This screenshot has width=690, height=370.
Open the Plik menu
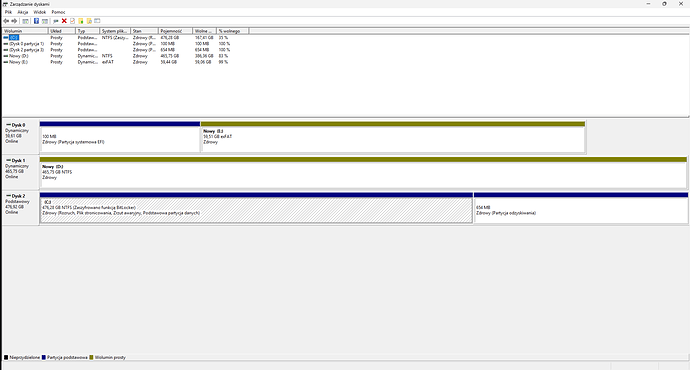[8, 12]
